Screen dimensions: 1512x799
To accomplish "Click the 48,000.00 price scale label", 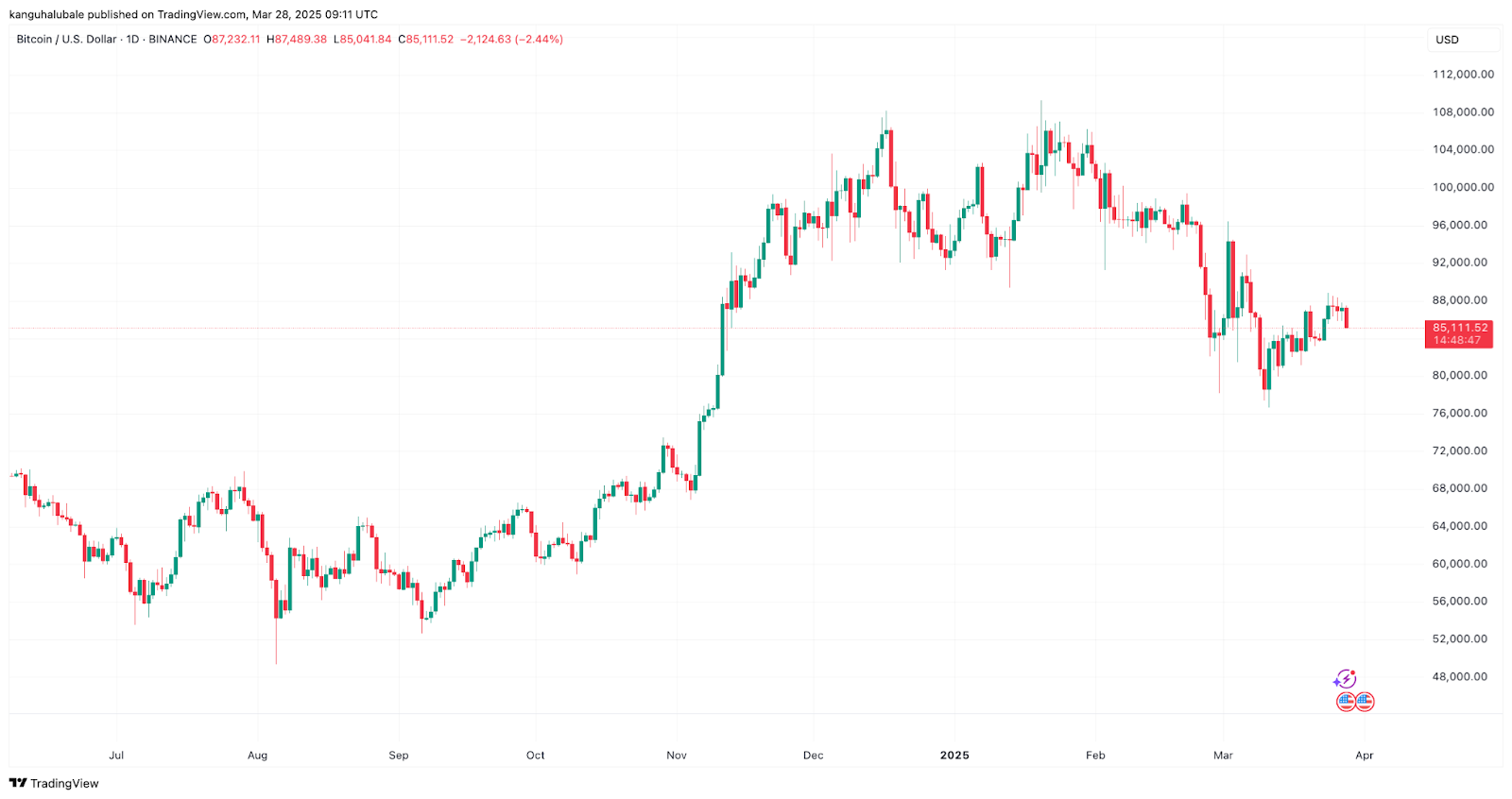I will (x=1460, y=677).
